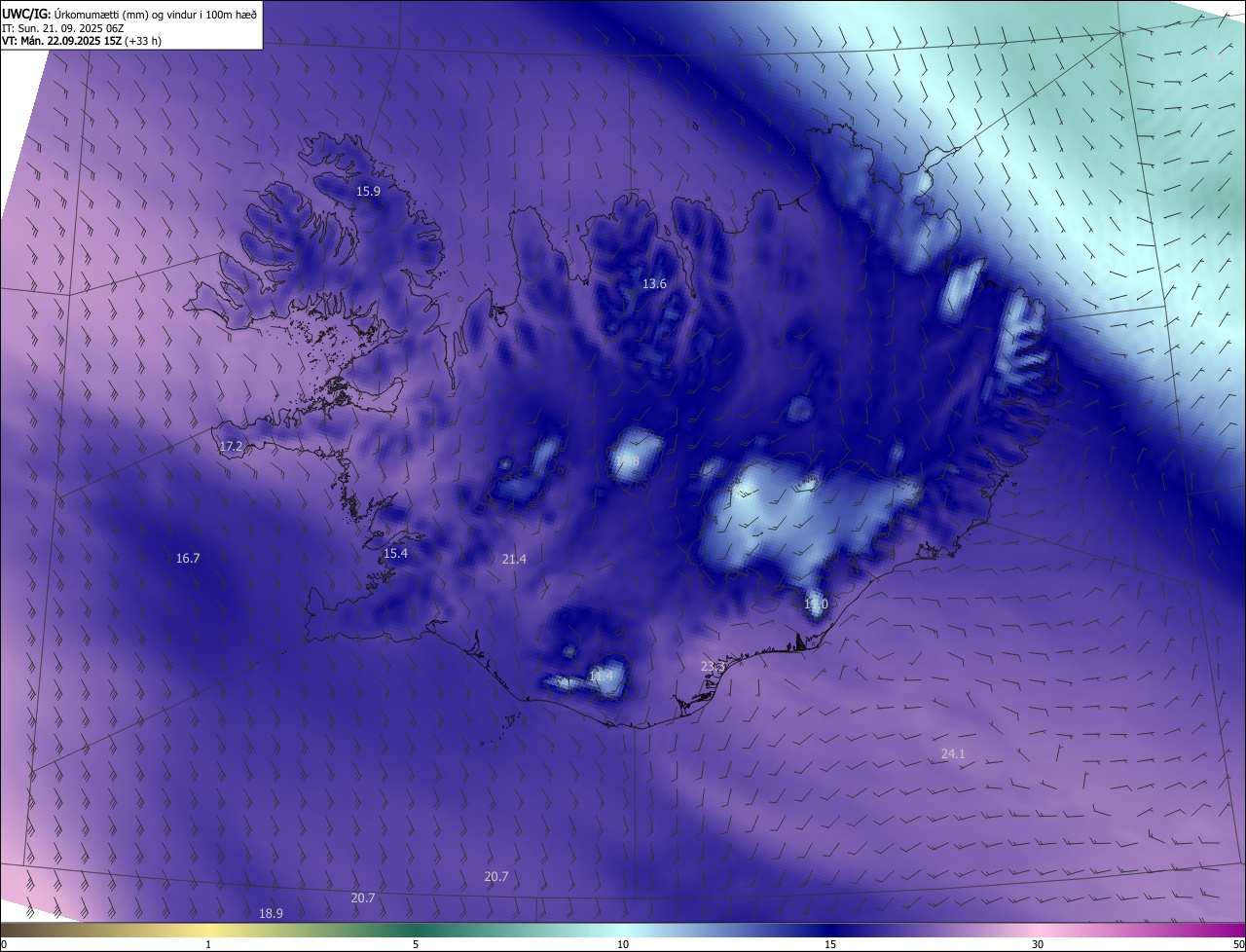
Task: Click the color bar tick label 1
Action: [208, 945]
